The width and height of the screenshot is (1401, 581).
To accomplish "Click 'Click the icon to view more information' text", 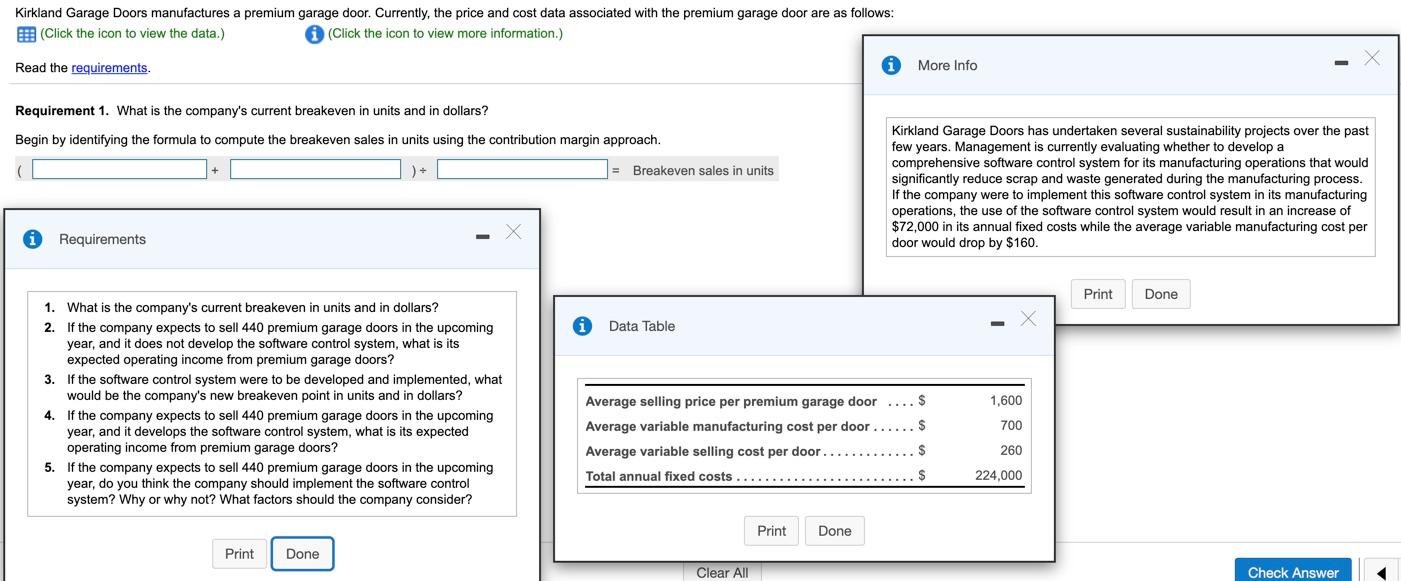I will click(x=445, y=34).
